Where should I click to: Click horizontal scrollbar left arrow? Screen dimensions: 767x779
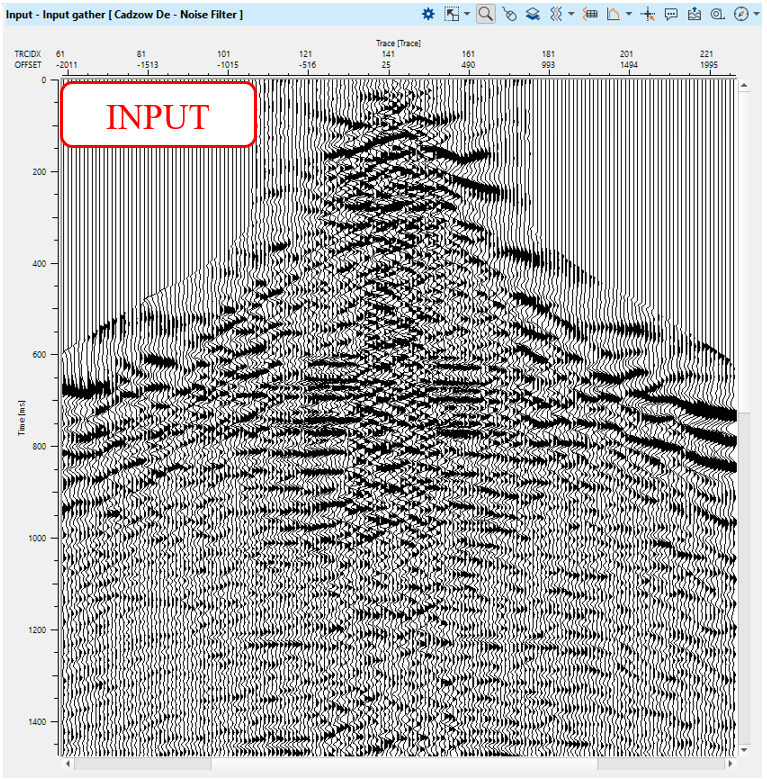(68, 763)
